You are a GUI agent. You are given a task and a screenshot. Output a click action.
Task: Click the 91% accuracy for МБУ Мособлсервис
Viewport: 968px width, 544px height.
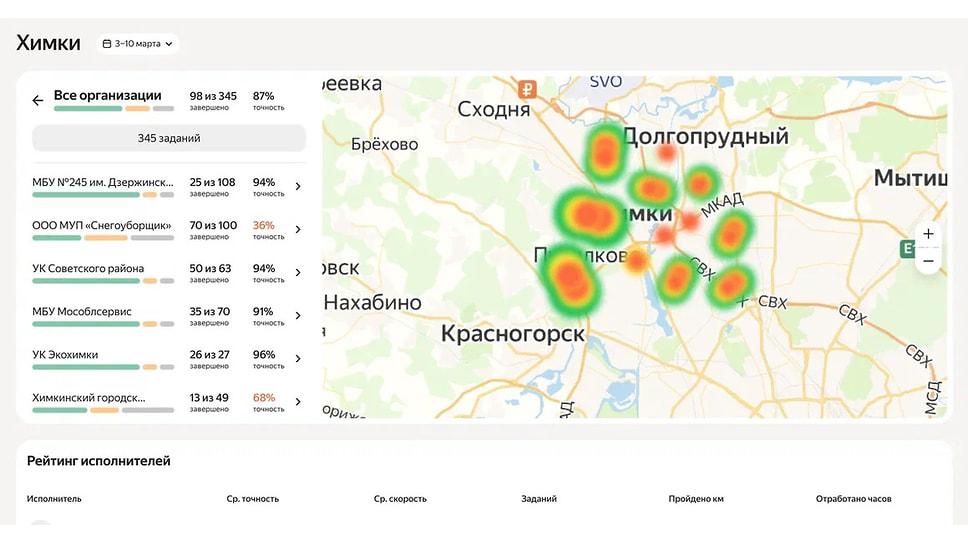[x=262, y=312]
